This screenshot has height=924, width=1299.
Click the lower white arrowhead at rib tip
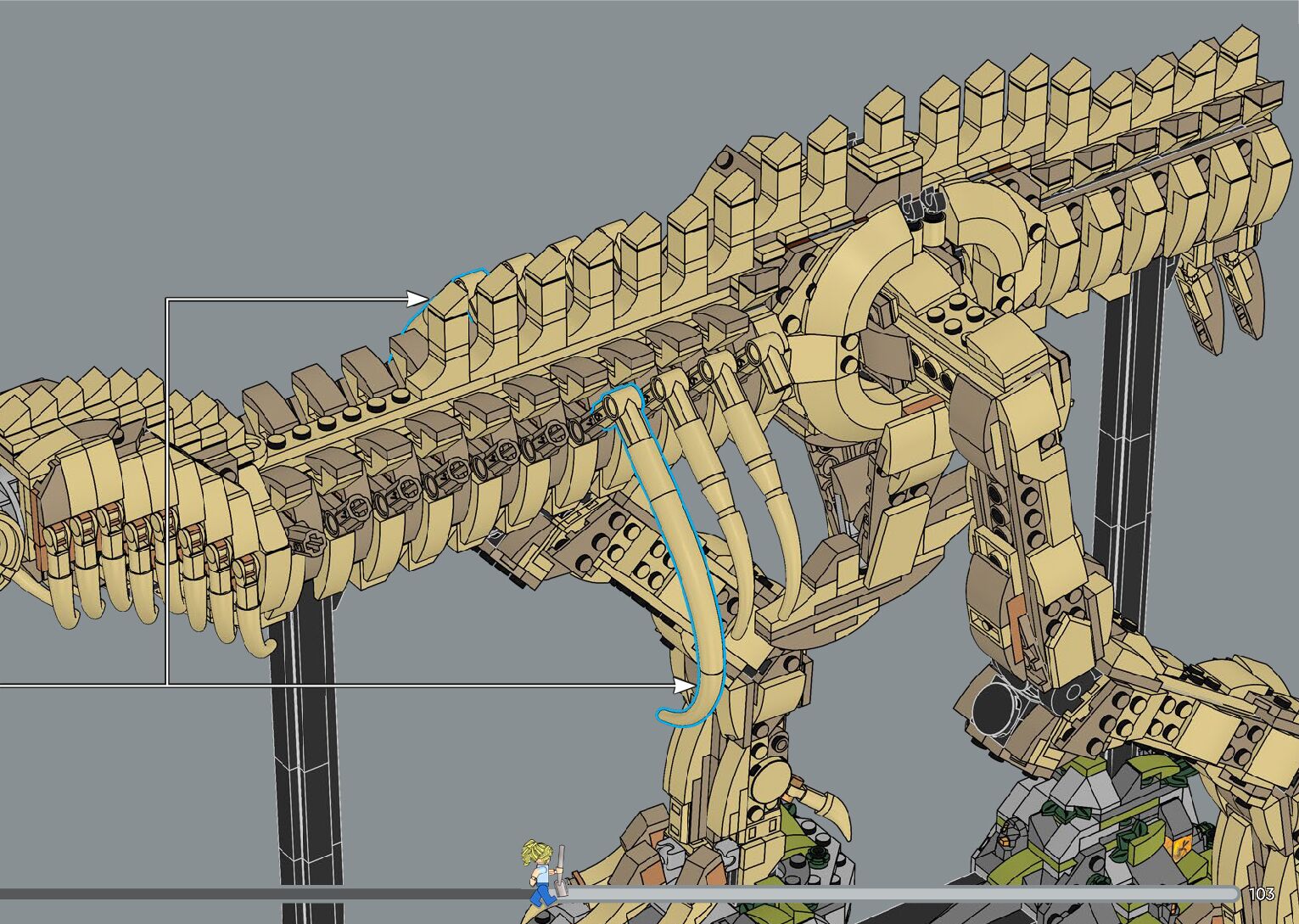pos(684,684)
